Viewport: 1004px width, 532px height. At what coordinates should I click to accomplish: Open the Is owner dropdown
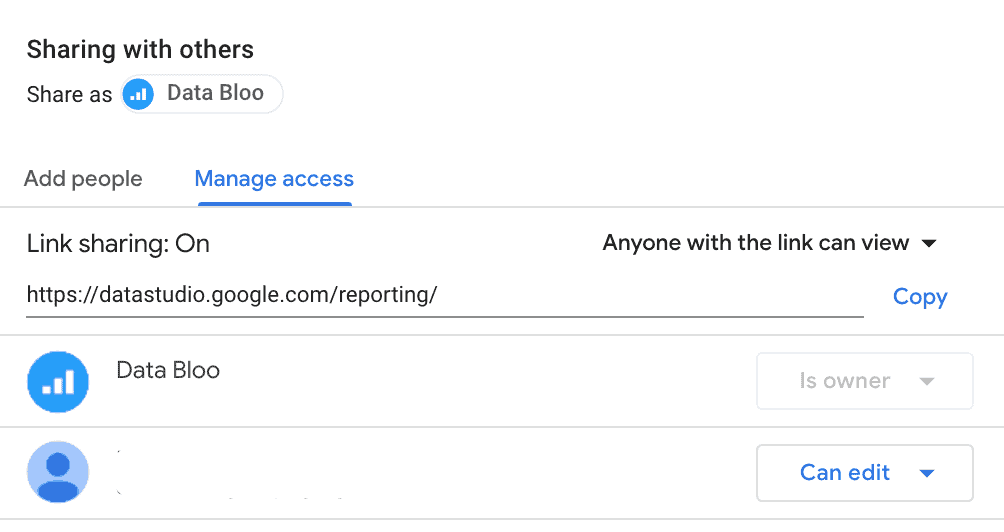(864, 381)
